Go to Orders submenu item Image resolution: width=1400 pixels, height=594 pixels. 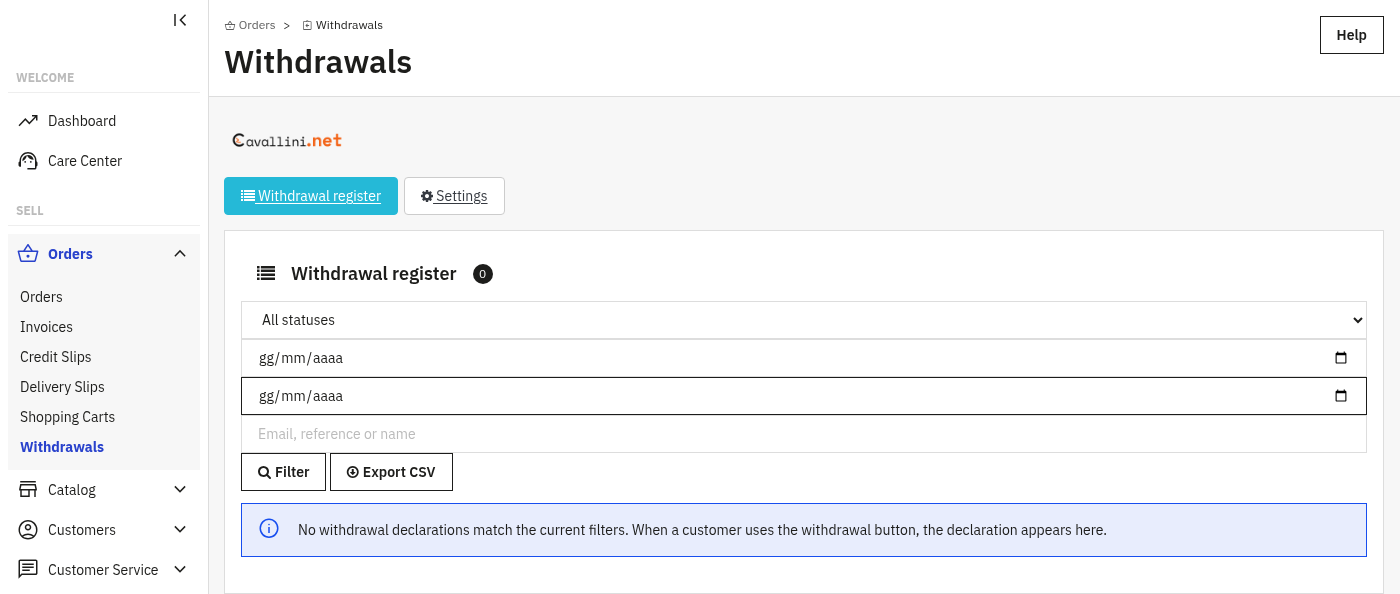pos(41,297)
